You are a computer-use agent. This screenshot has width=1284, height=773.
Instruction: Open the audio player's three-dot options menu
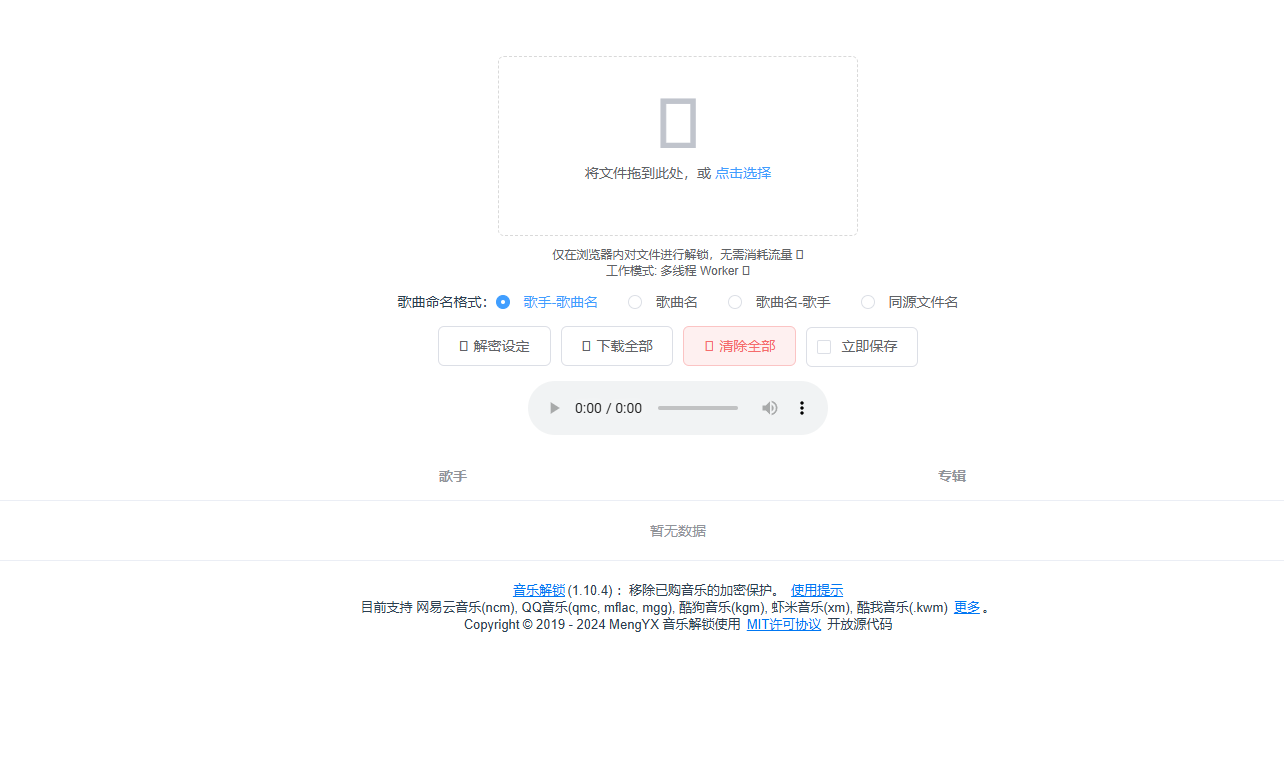point(801,407)
